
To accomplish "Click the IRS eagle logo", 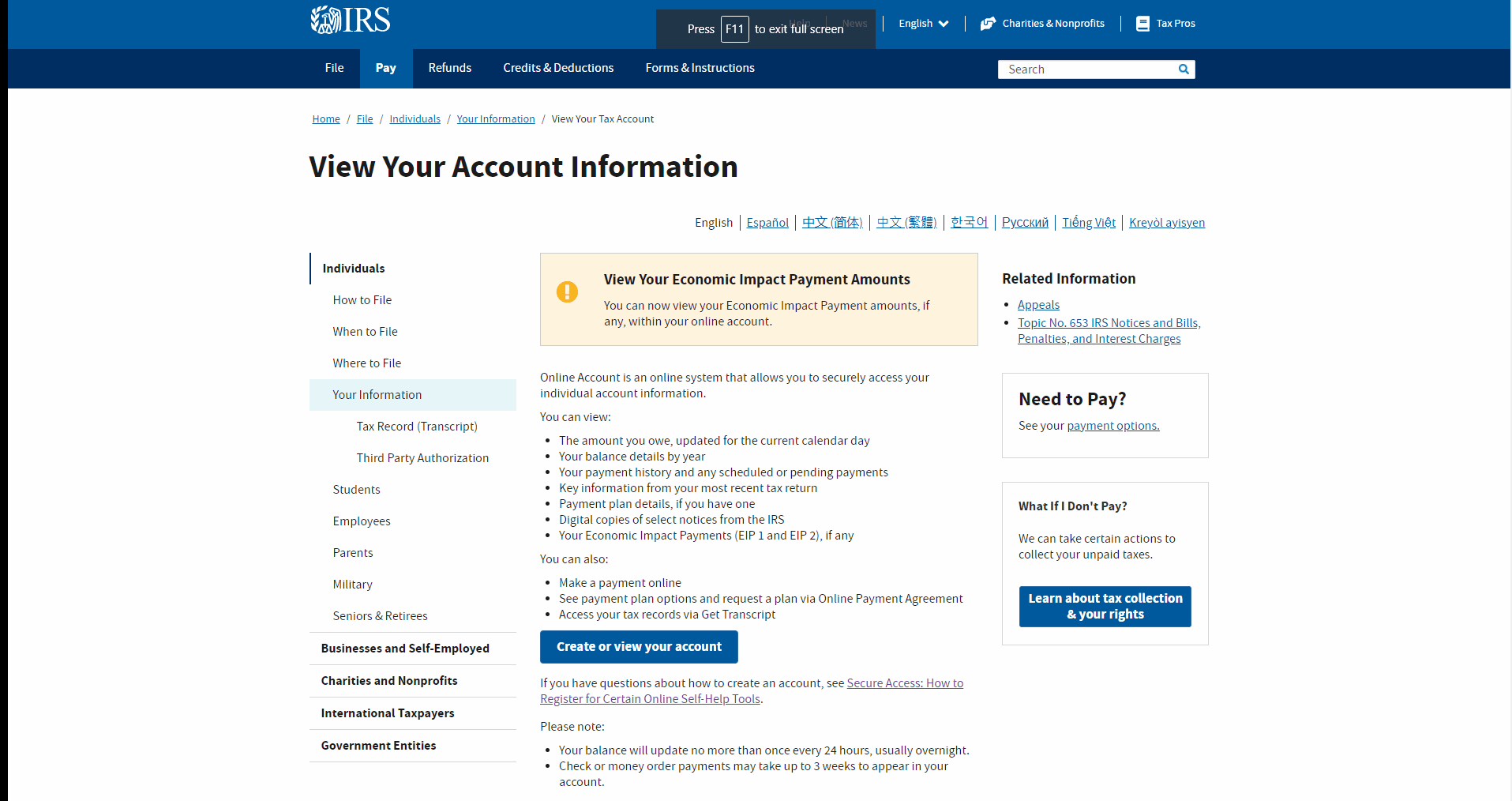I will point(325,20).
